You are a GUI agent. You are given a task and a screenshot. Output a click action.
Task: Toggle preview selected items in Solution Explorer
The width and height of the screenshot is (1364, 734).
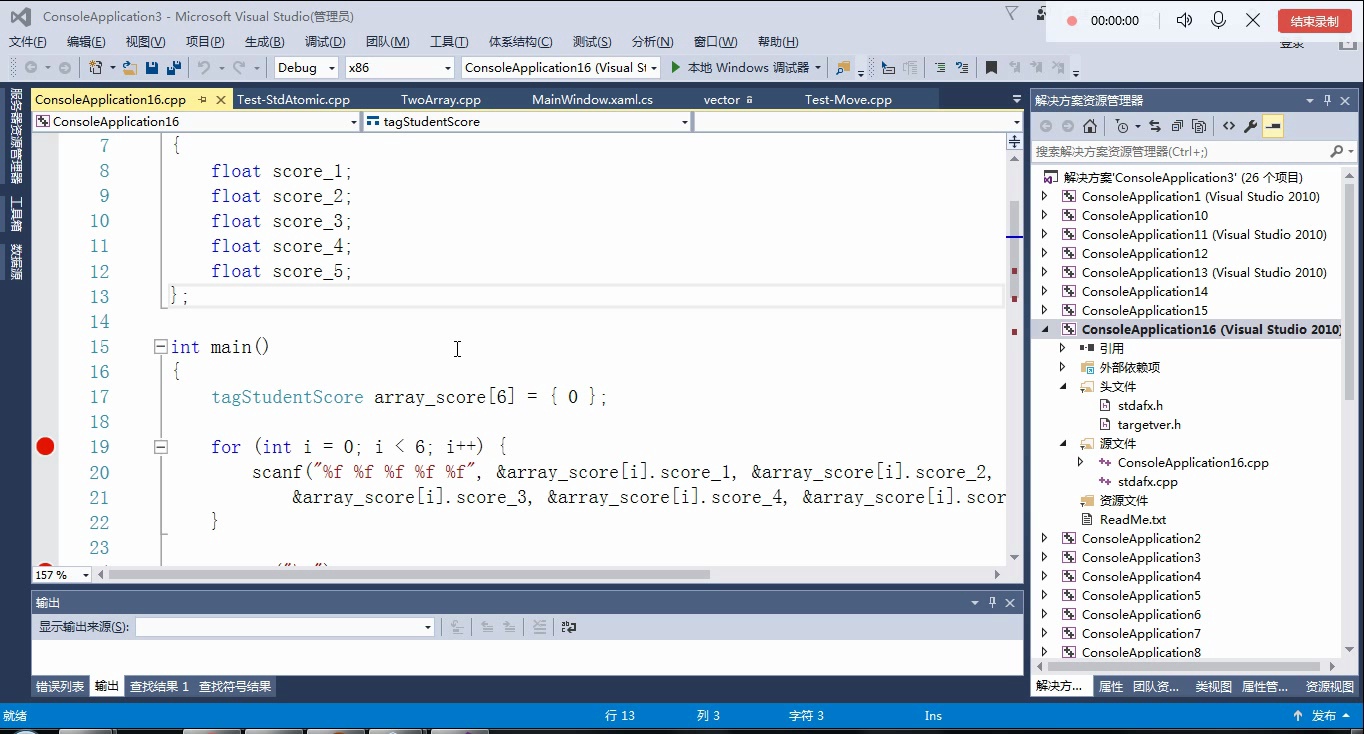coord(1273,126)
